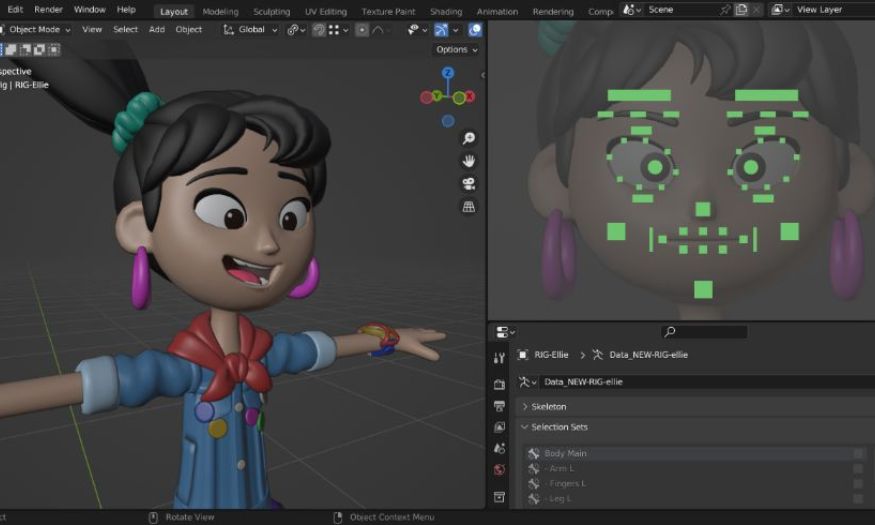875x525 pixels.
Task: Open the Output properties tab icon
Action: (x=500, y=406)
